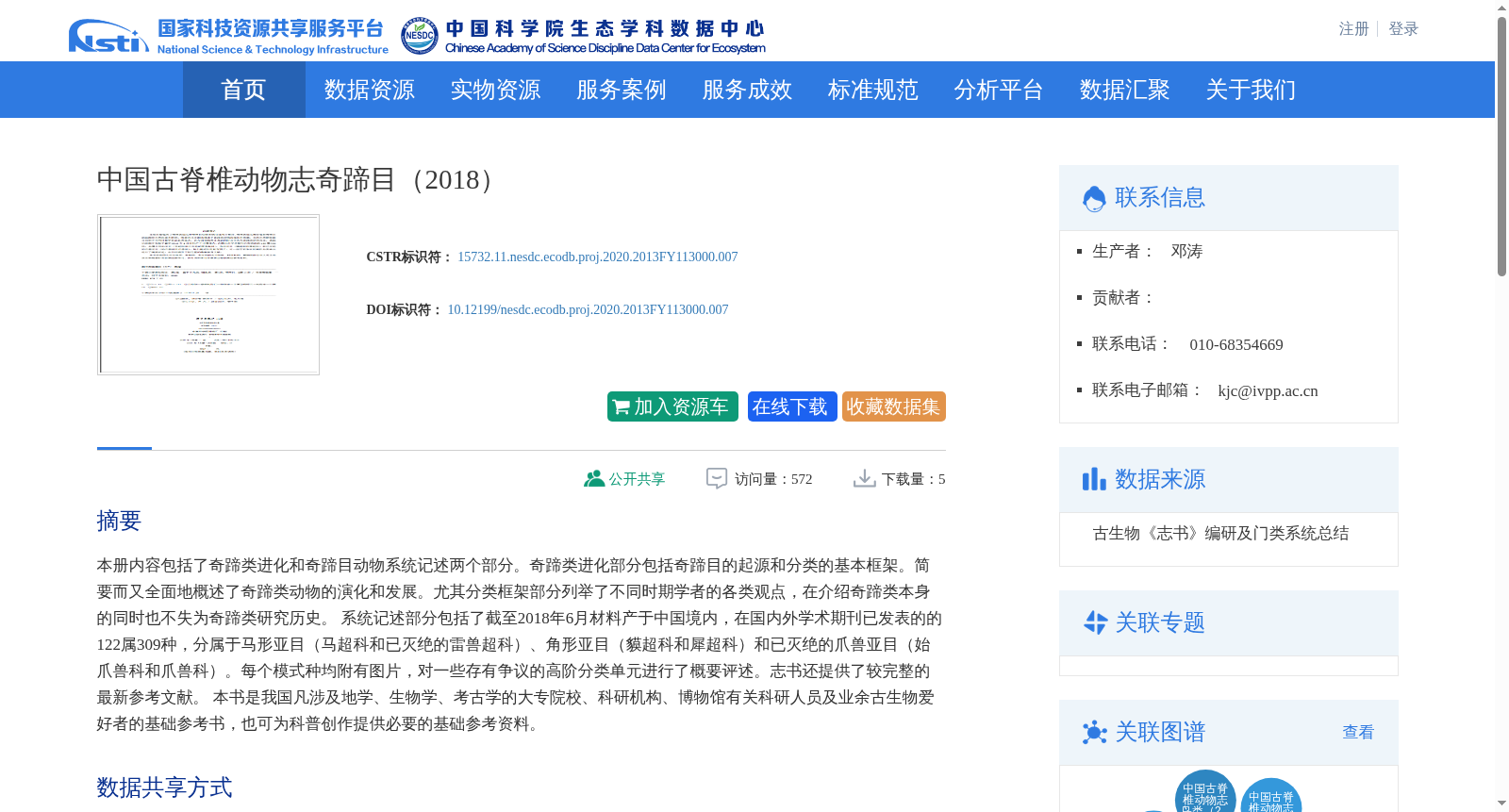Click the phone number 010-68354669
The height and width of the screenshot is (812, 1509).
click(1236, 345)
